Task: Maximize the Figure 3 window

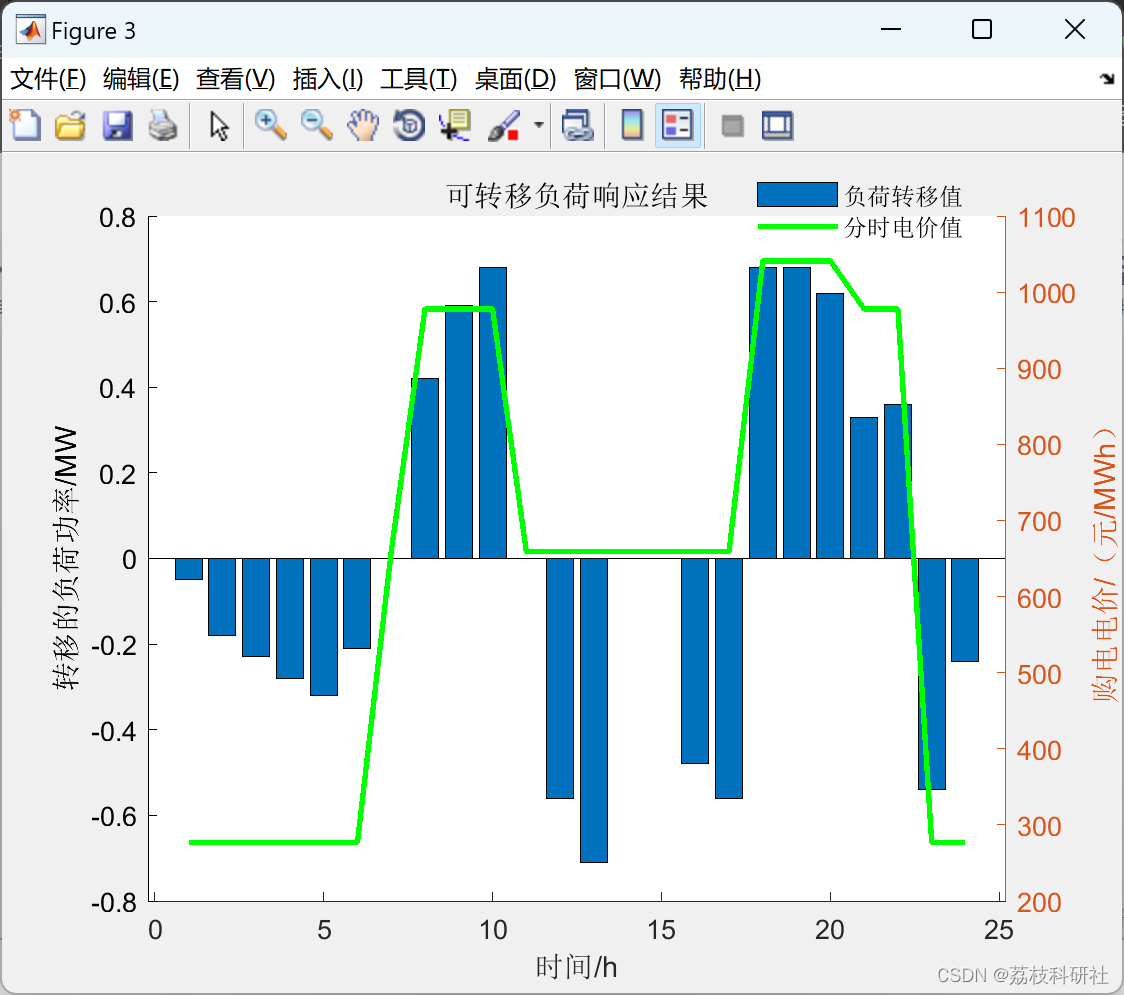Action: [981, 29]
